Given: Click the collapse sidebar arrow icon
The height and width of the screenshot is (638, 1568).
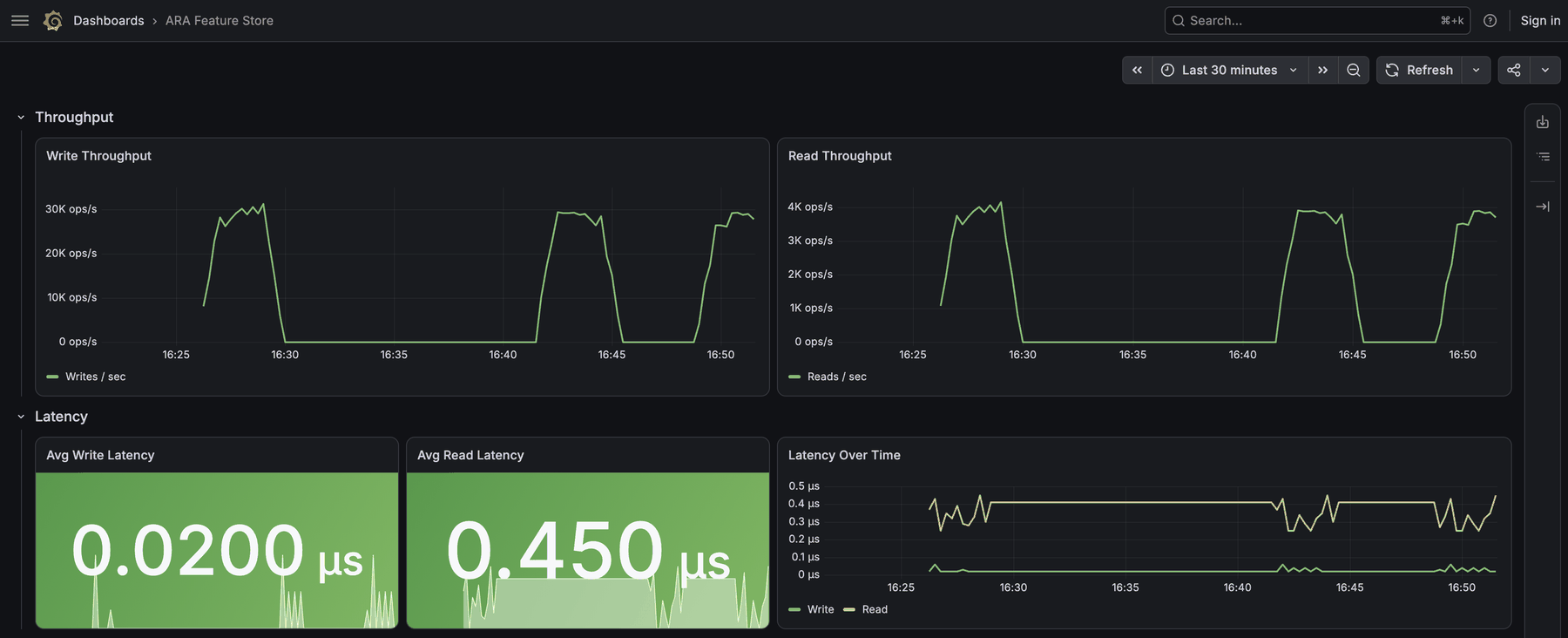Looking at the screenshot, I should [1543, 207].
